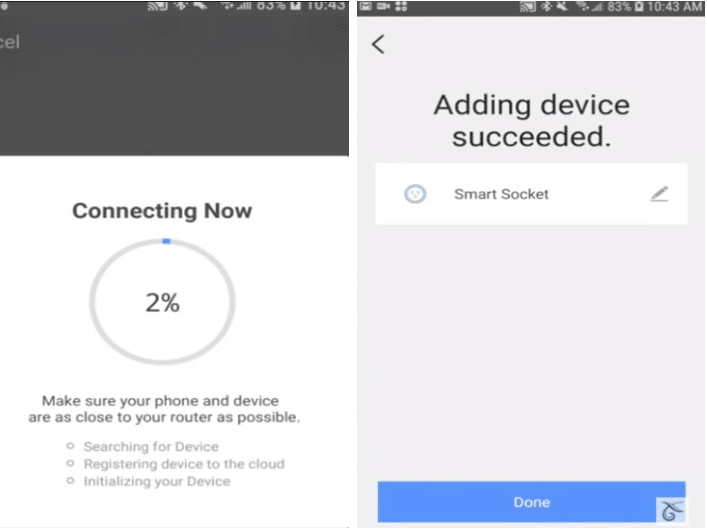The image size is (707, 529).
Task: Tap the curly logo icon near Done
Action: click(671, 510)
